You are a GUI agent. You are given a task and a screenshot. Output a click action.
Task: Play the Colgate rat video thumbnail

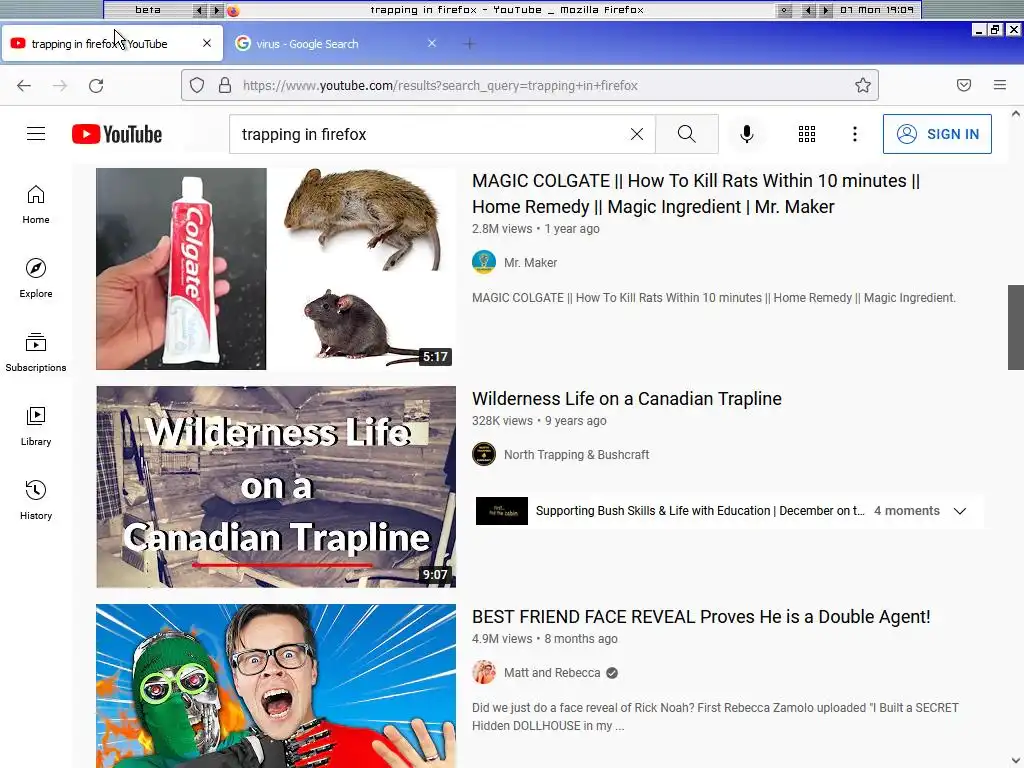(276, 269)
